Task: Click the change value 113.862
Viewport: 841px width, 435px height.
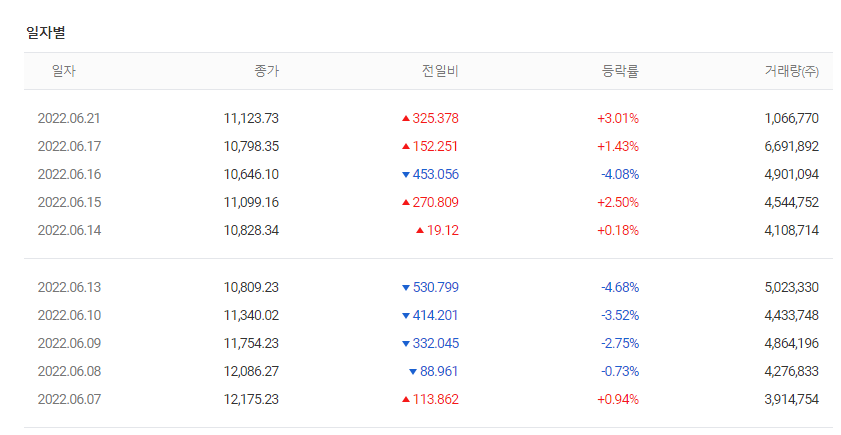Action: tap(436, 399)
